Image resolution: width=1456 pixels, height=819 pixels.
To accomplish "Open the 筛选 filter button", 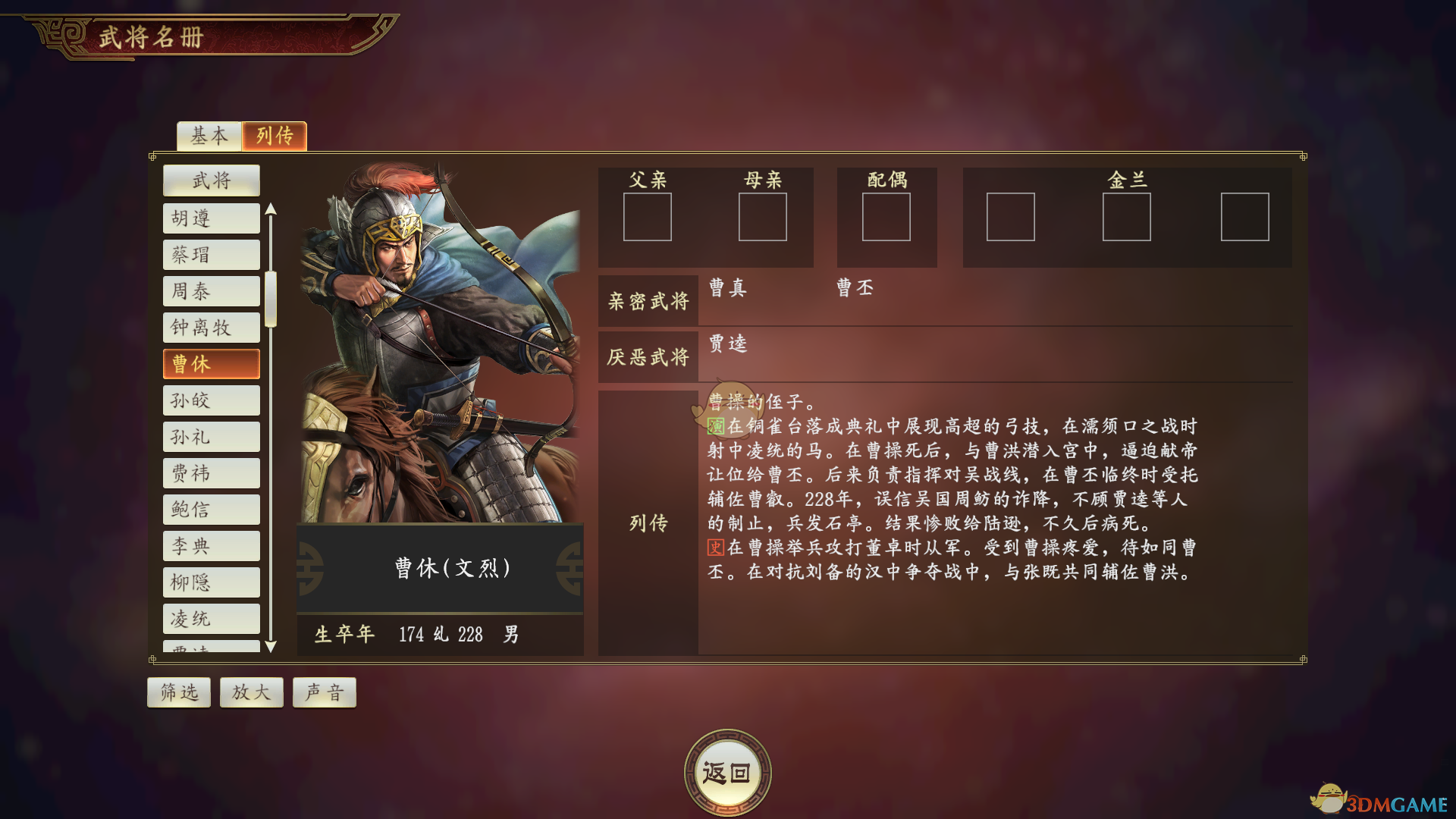I will 179,692.
